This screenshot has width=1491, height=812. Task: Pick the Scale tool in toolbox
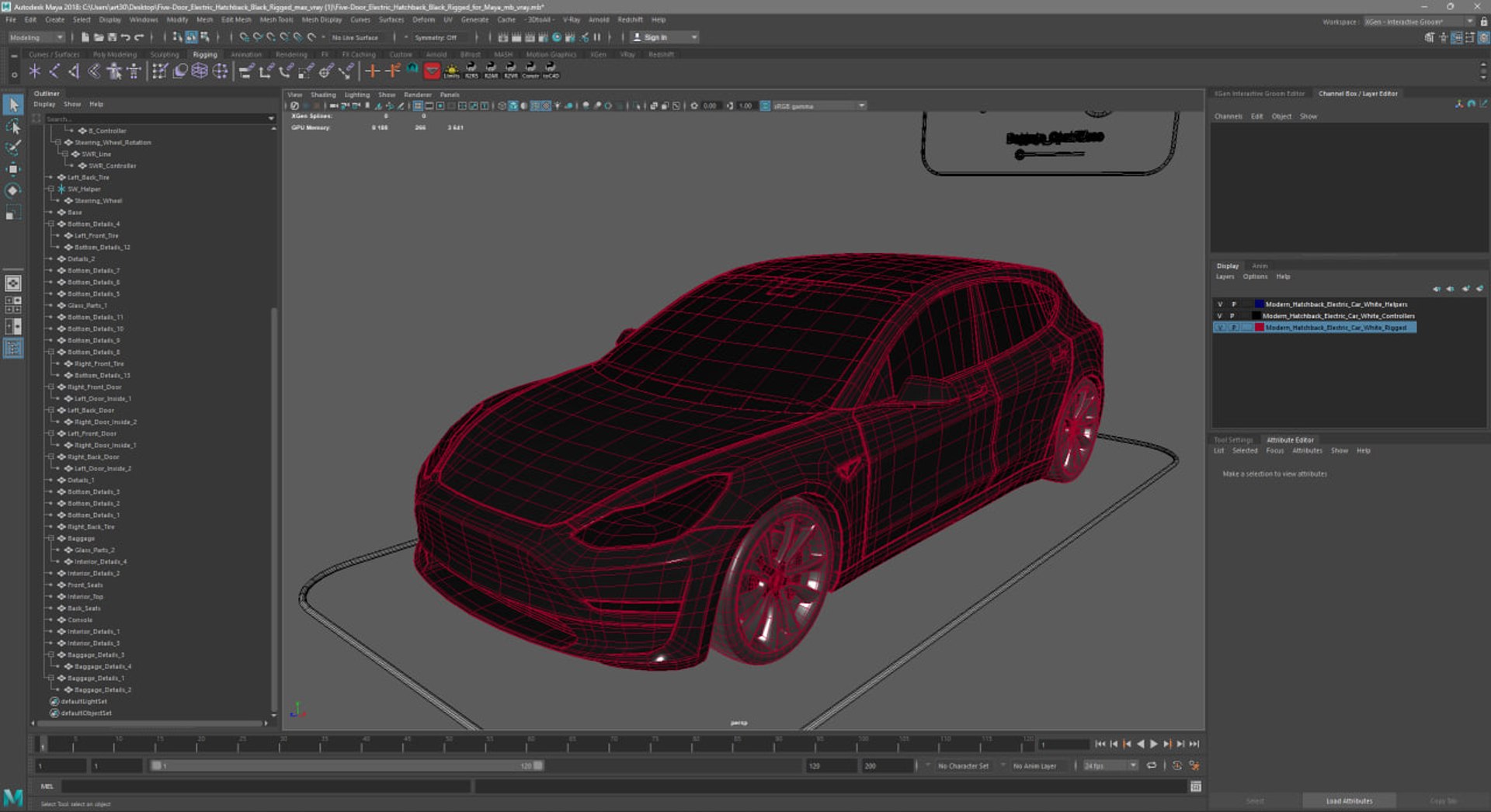click(13, 212)
